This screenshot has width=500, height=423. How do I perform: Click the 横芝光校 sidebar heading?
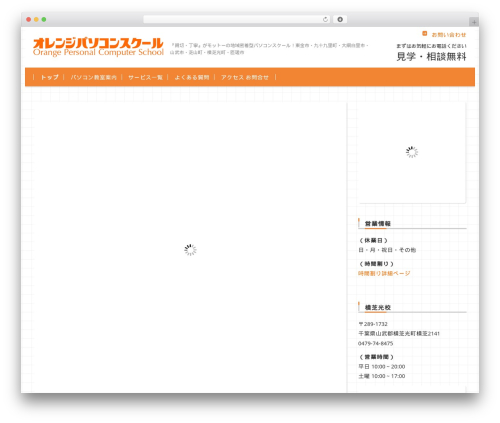click(378, 307)
